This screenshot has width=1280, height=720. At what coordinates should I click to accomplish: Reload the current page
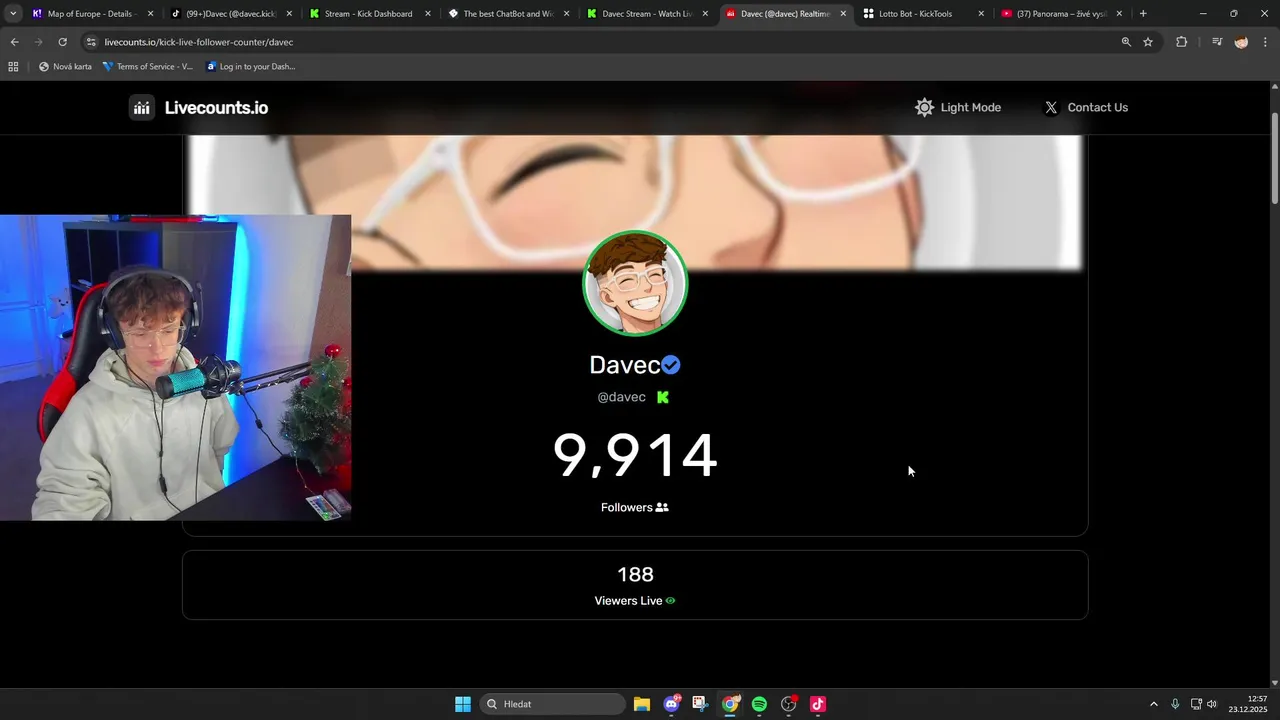(x=62, y=42)
